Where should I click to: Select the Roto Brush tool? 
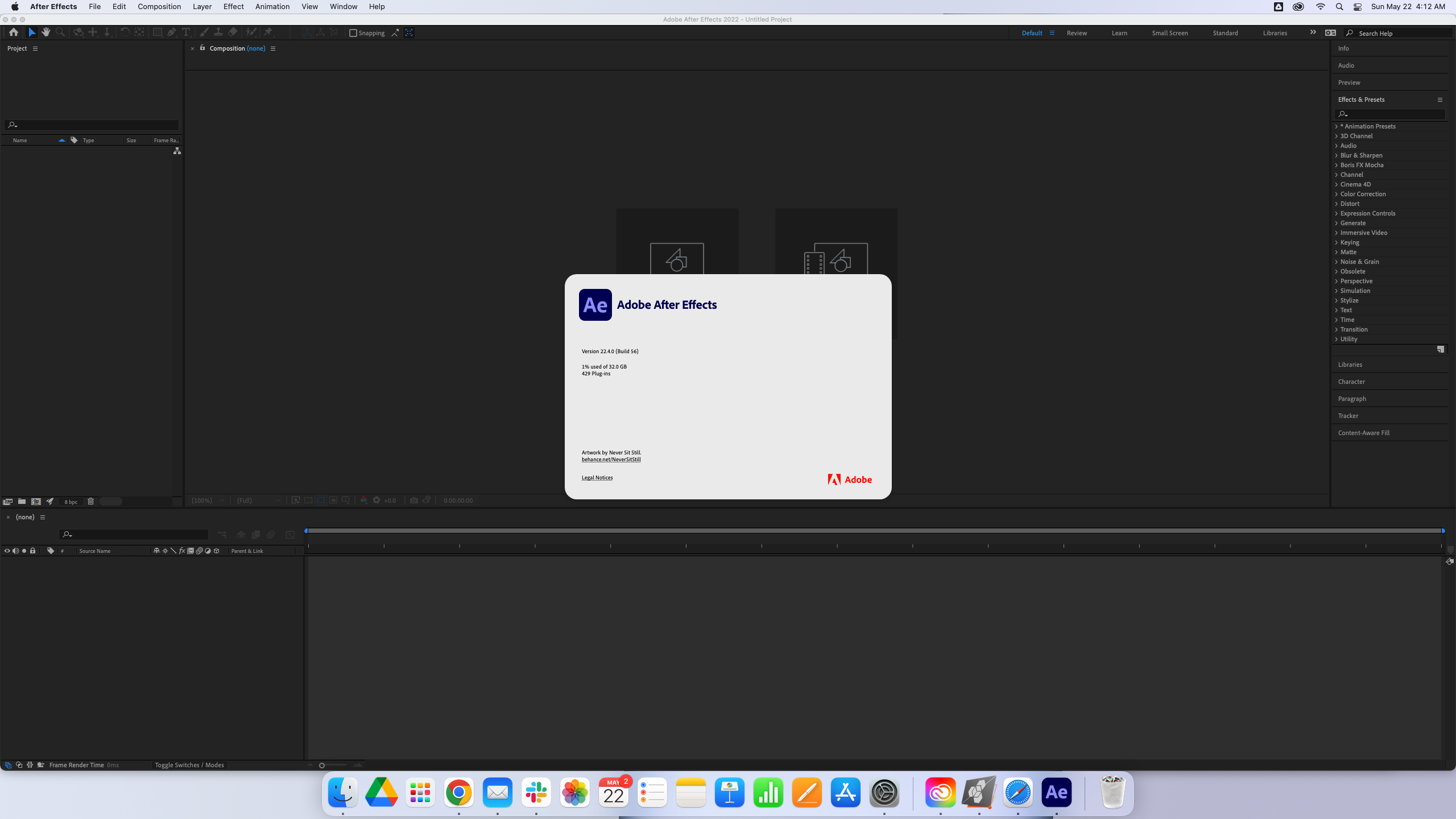(251, 32)
